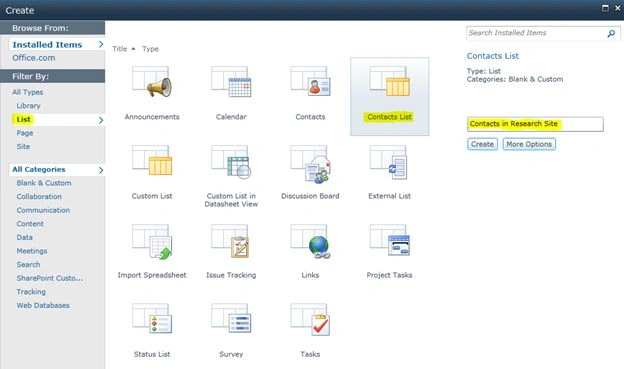The image size is (624, 369).
Task: Maximize the Create dialog window
Action: (x=605, y=8)
